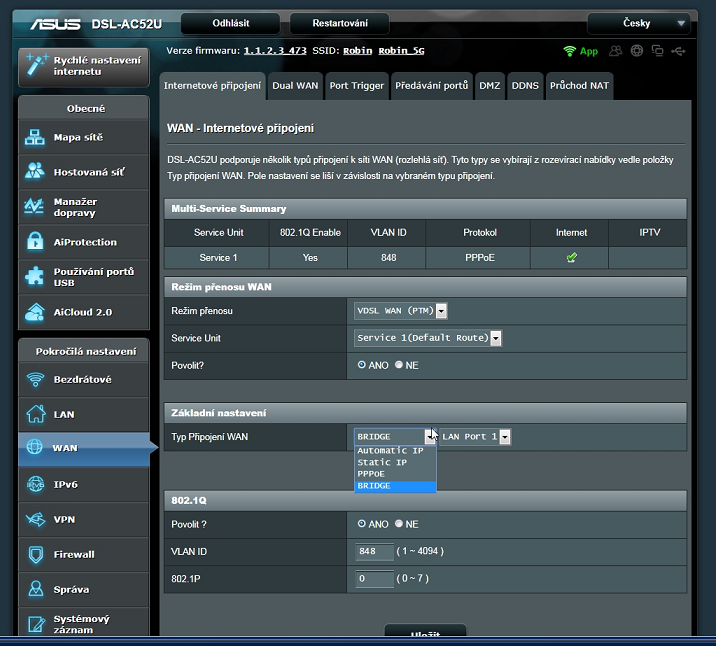Viewport: 716px width, 646px height.
Task: Click the VLAN ID input field
Action: (374, 551)
